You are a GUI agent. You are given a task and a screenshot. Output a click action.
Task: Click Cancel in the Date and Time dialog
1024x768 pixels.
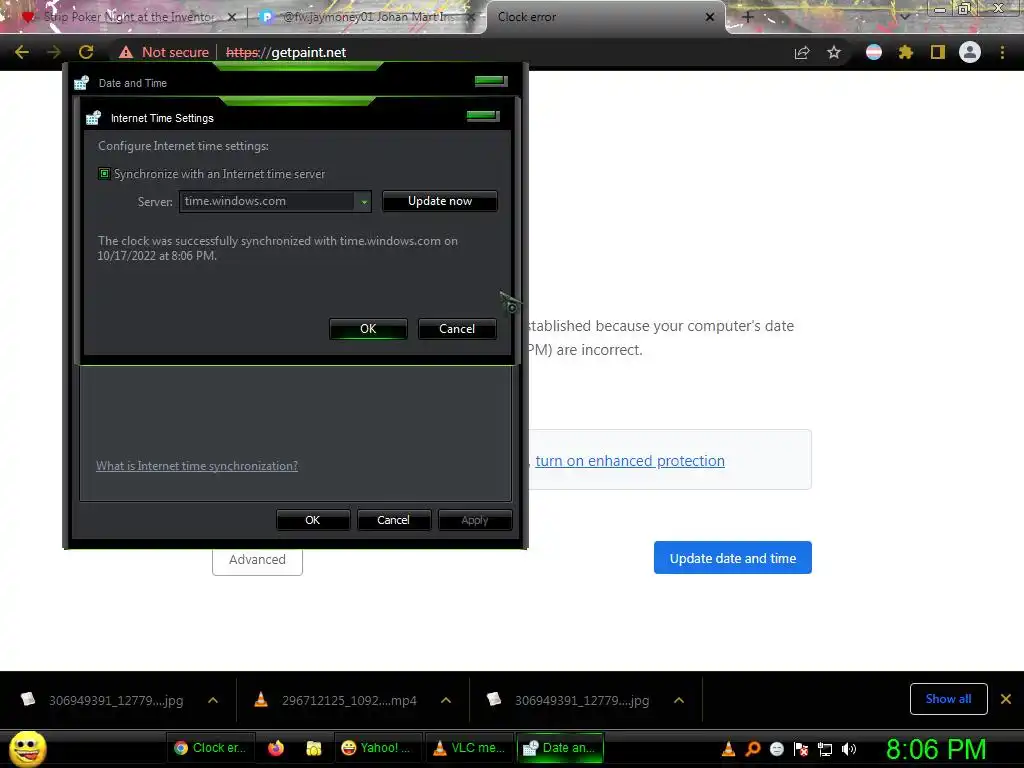[393, 520]
